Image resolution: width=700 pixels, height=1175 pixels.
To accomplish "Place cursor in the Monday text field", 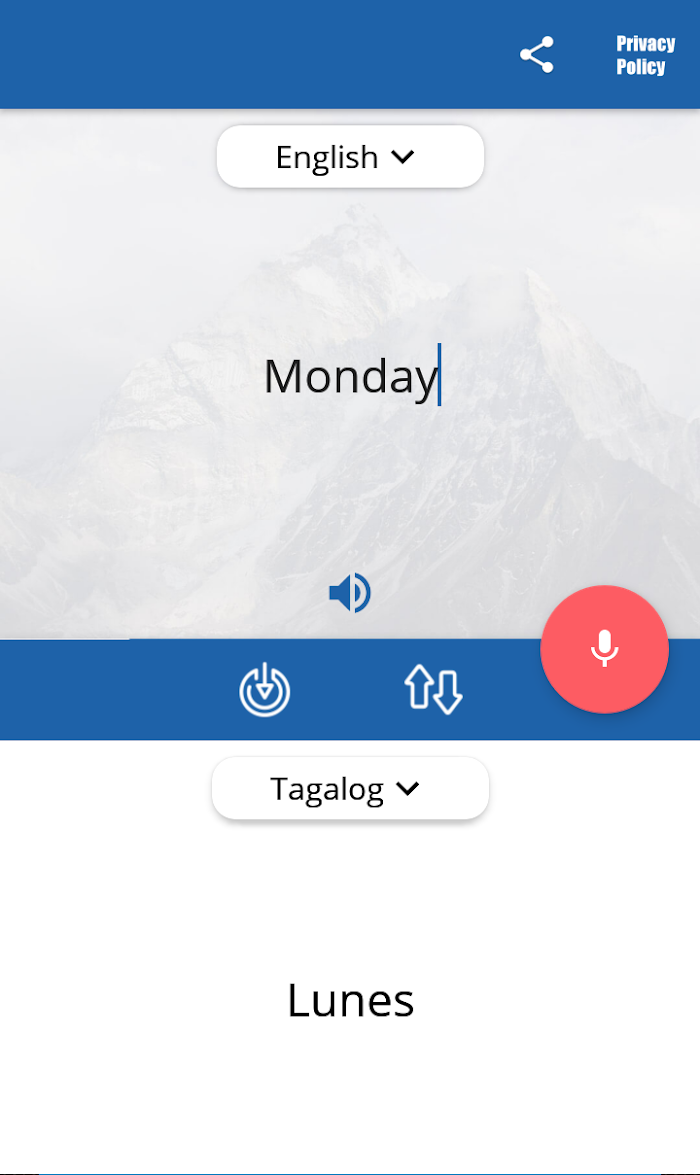I will point(350,375).
